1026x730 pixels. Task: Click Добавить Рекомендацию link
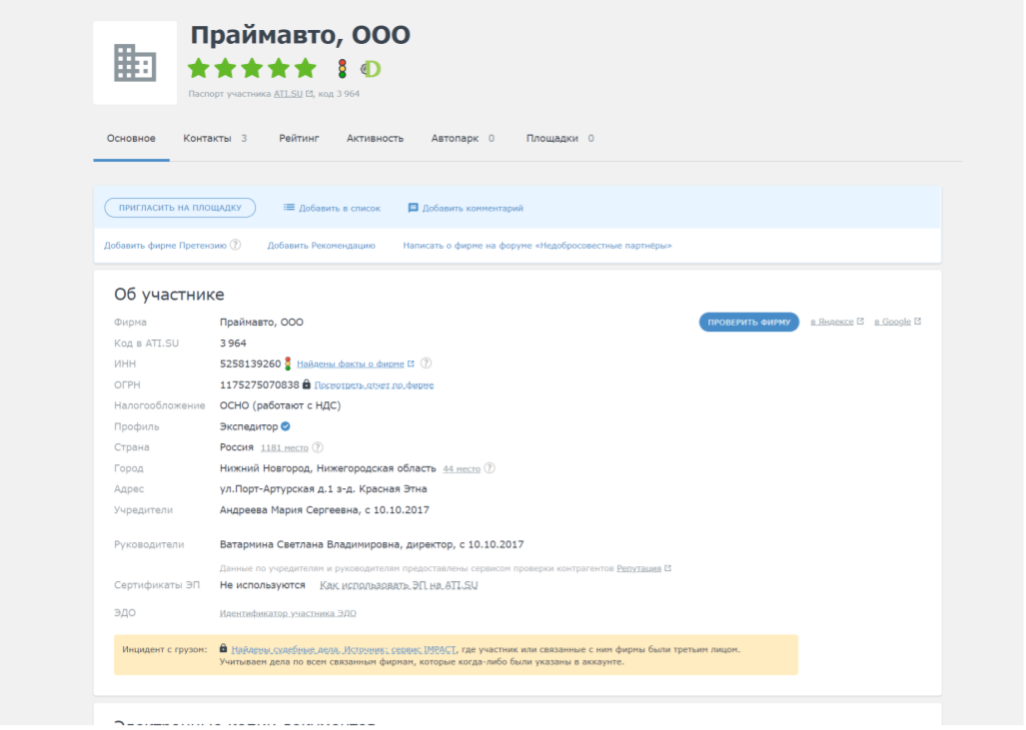tap(321, 245)
